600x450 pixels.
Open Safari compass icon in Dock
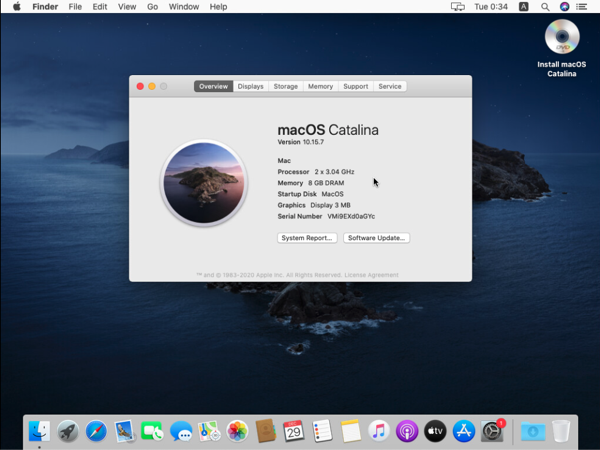tap(96, 431)
